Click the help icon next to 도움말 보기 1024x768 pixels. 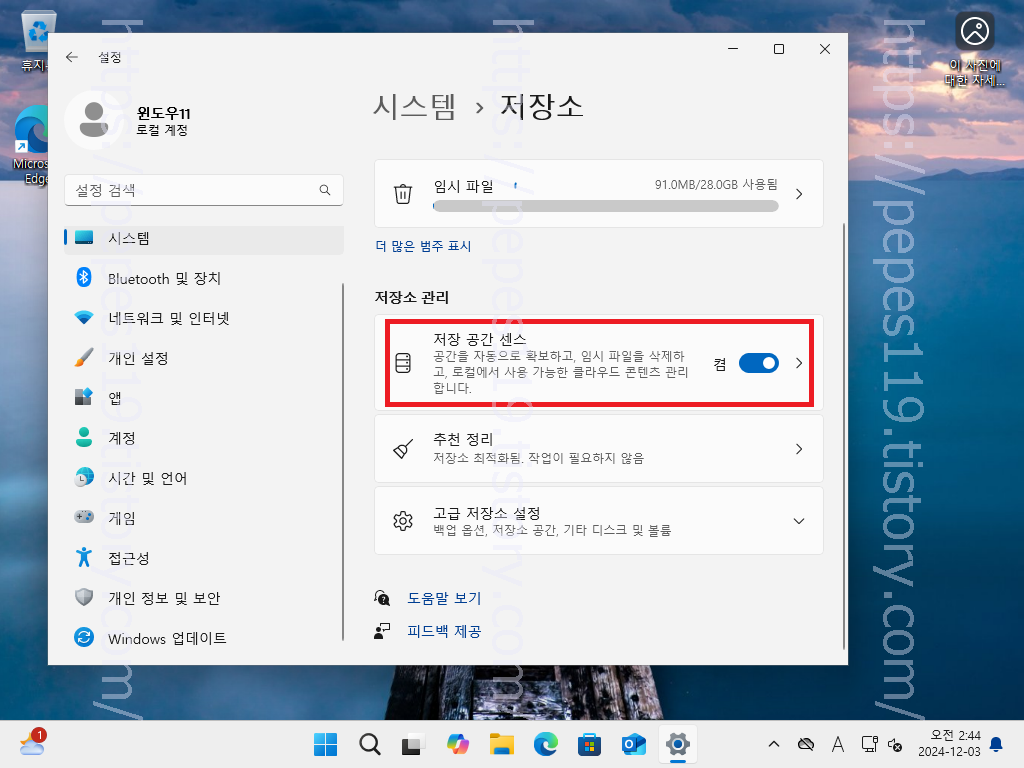click(x=382, y=598)
